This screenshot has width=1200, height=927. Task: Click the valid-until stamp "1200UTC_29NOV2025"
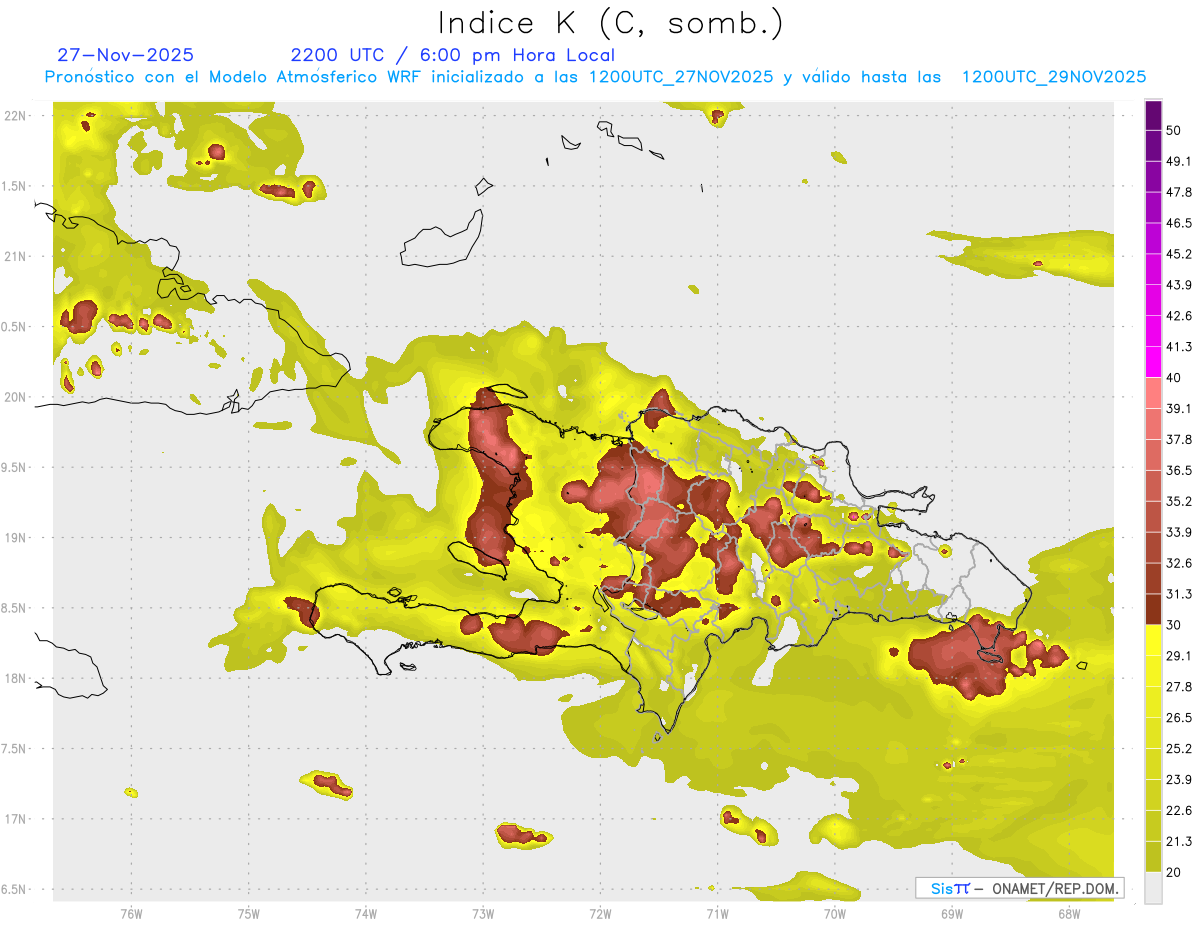[1053, 77]
